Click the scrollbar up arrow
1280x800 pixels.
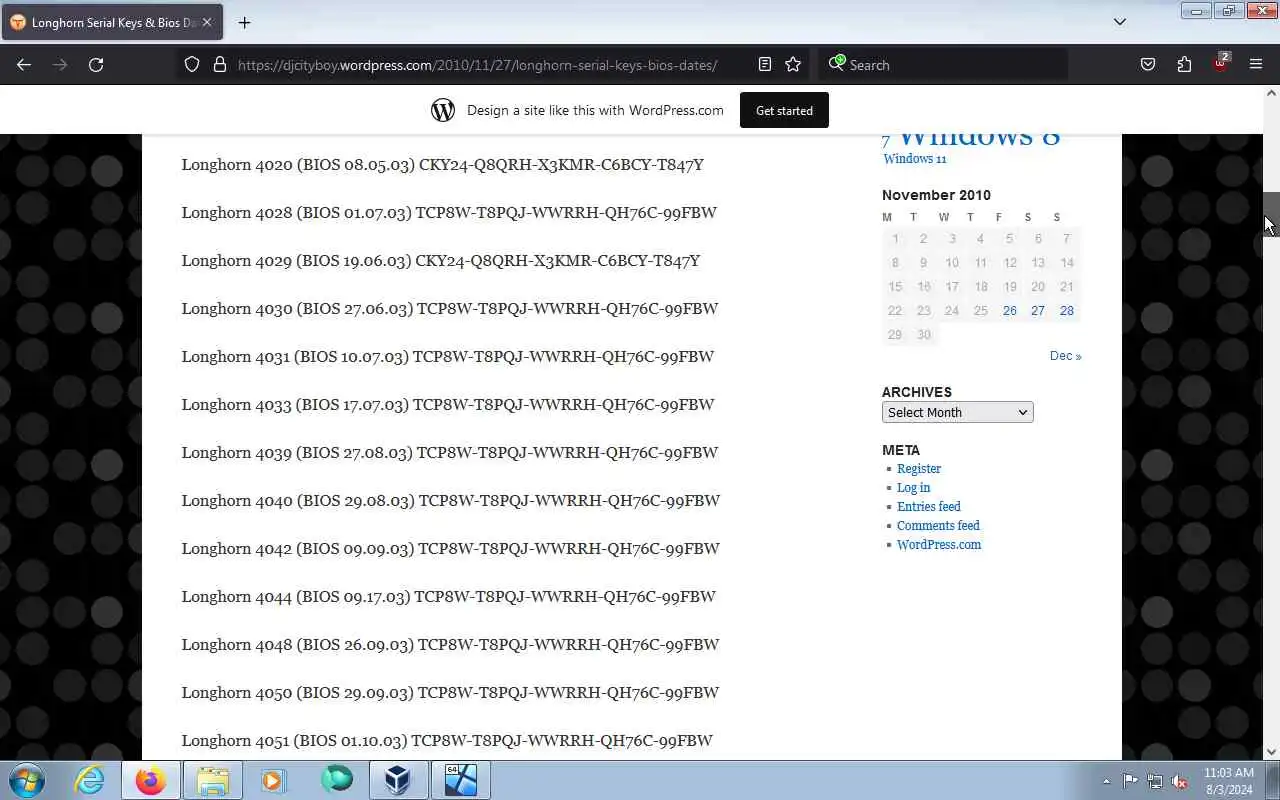(1271, 93)
